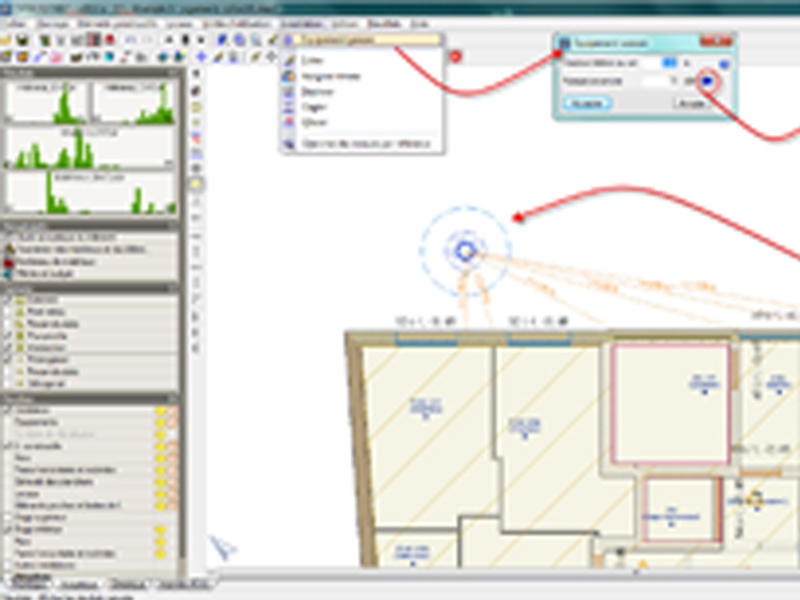Click the Annuler button in the dialog
The height and width of the screenshot is (600, 800).
(x=692, y=102)
